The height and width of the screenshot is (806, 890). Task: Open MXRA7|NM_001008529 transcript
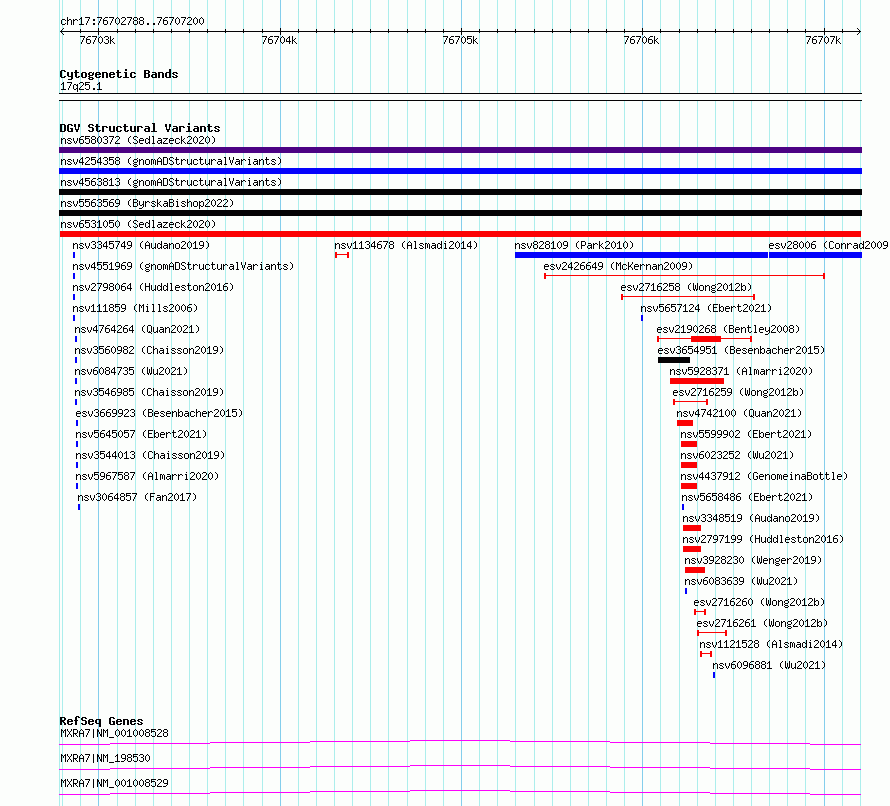click(114, 783)
